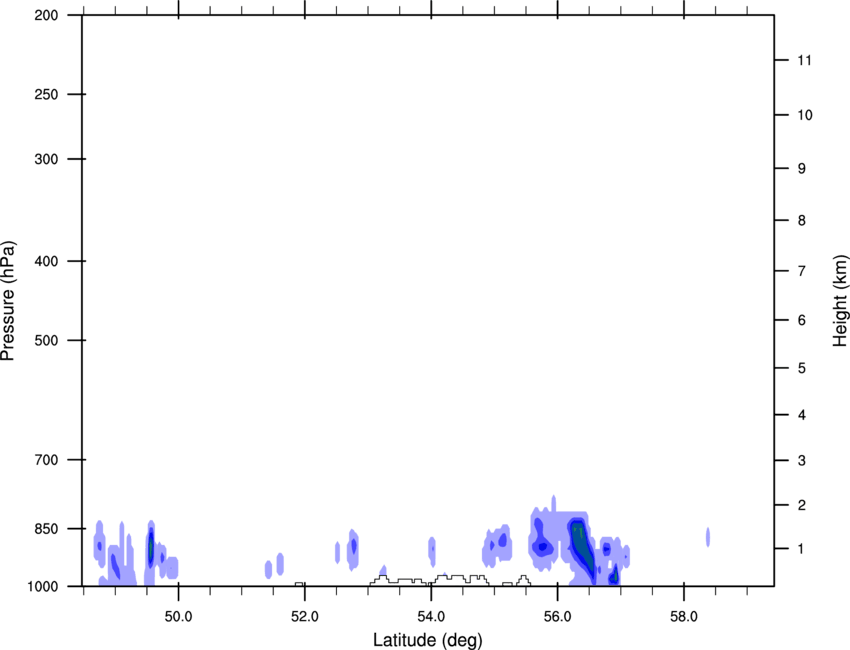Click the 50.0 latitude tick label

tap(178, 617)
